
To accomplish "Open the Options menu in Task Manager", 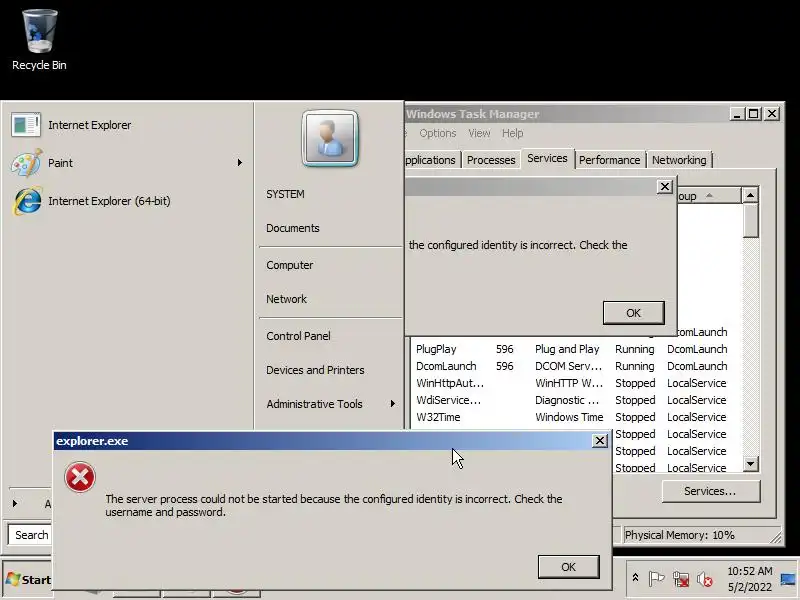I will click(438, 133).
